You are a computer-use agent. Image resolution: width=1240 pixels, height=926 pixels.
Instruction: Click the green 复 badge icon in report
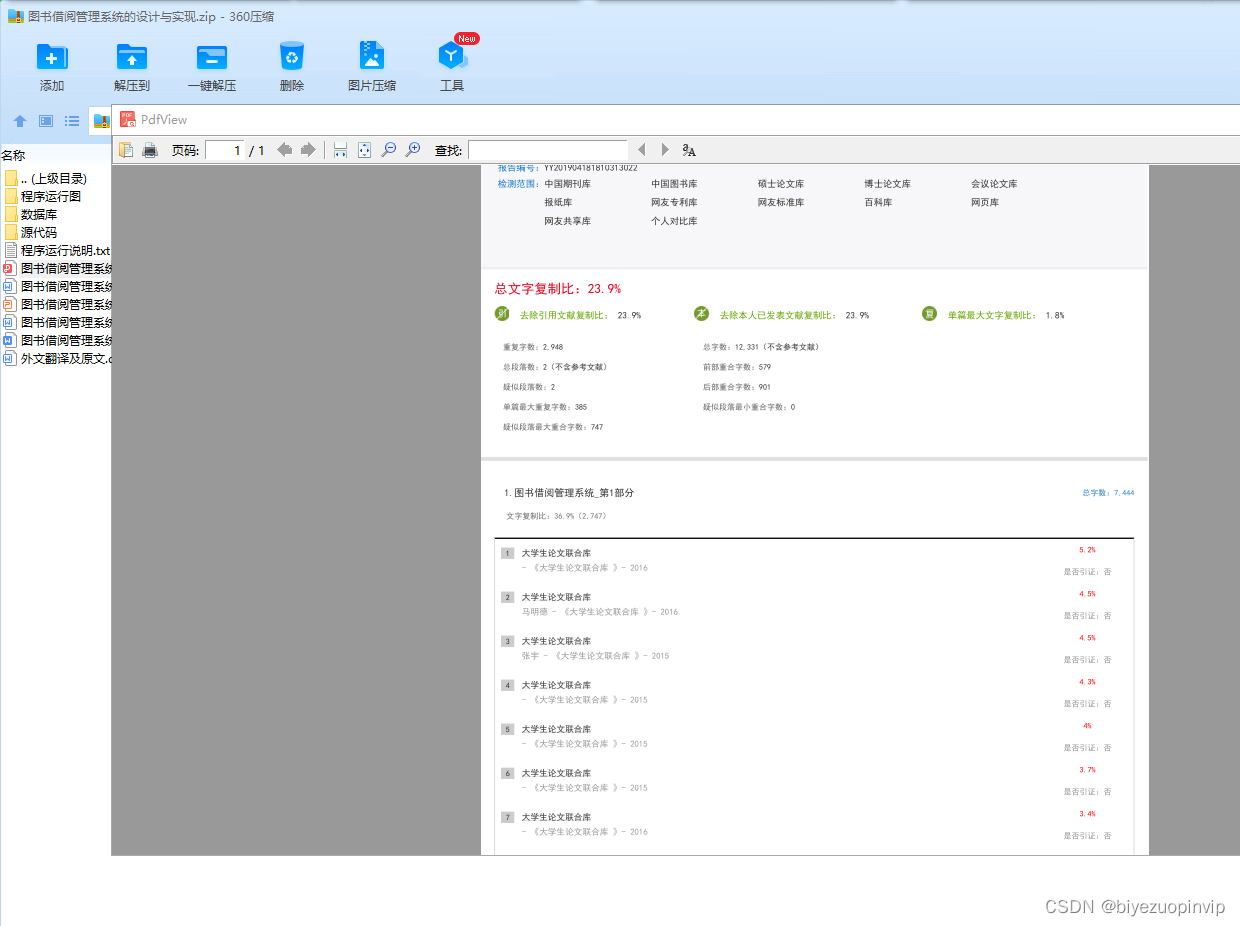[929, 314]
